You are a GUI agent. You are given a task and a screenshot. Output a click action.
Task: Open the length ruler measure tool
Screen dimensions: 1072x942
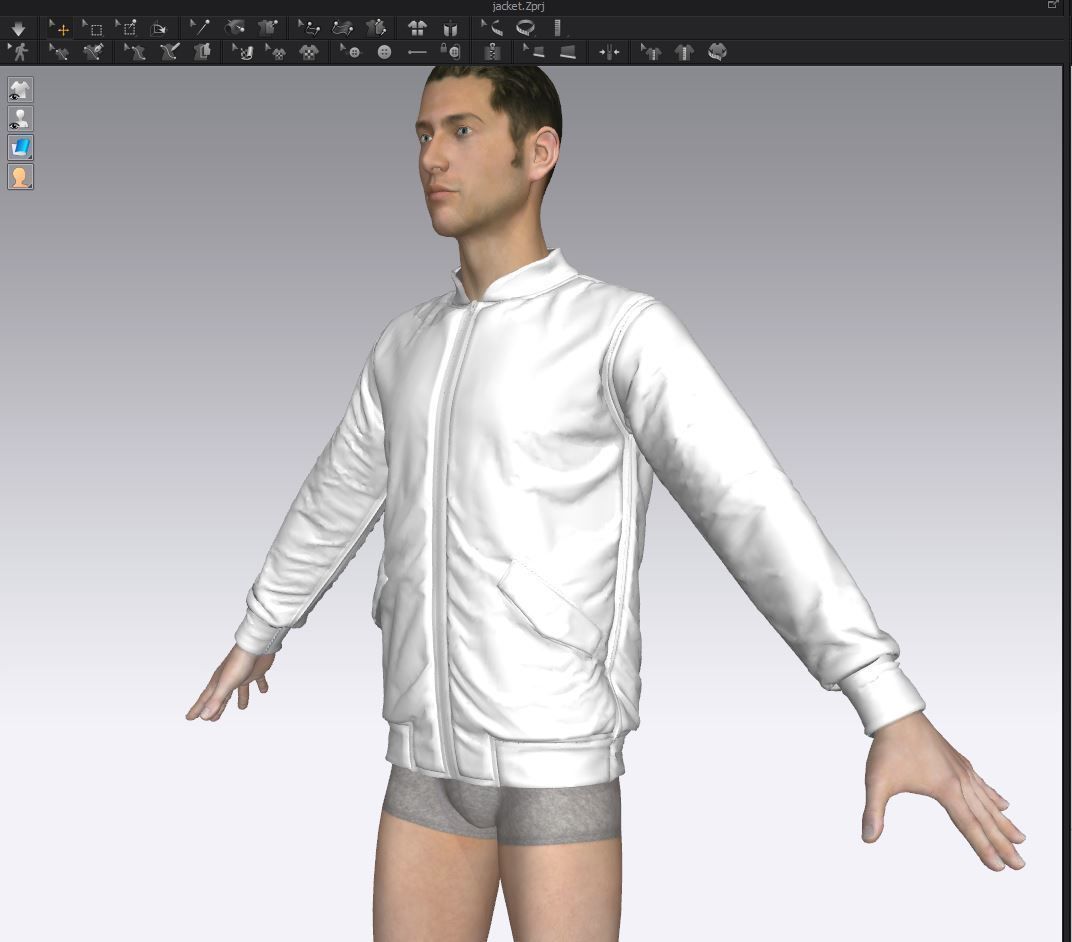tap(558, 29)
